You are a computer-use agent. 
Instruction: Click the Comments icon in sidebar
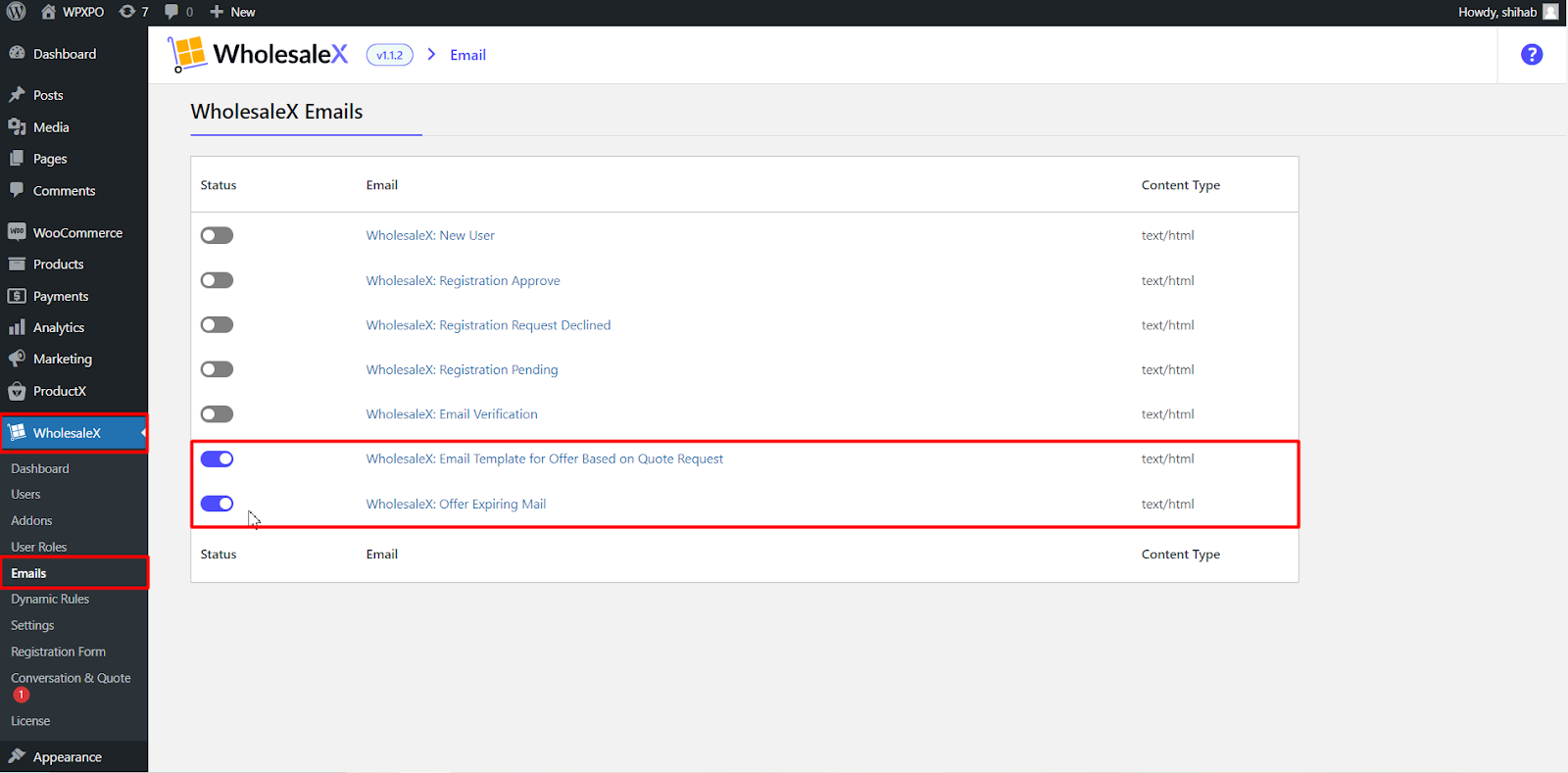click(17, 190)
